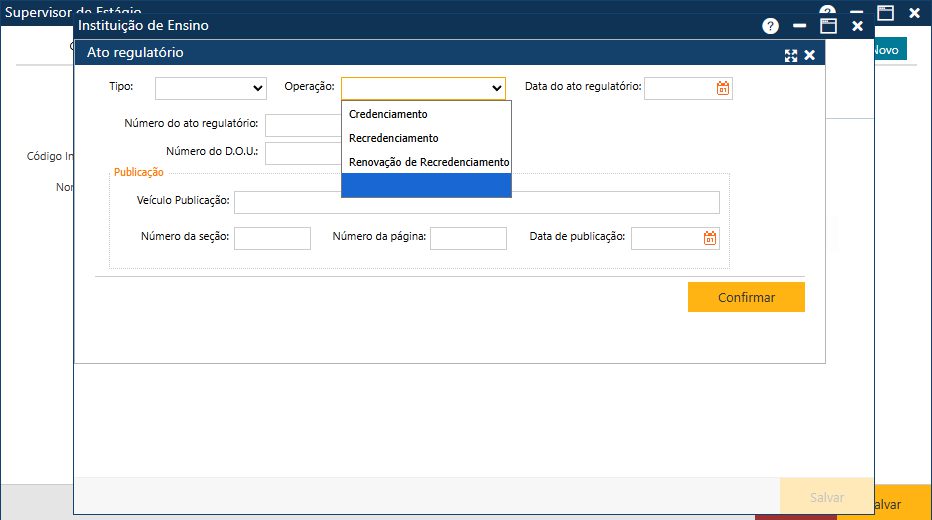Focus the Número do D.O.U. field
Image resolution: width=932 pixels, height=520 pixels.
point(303,153)
